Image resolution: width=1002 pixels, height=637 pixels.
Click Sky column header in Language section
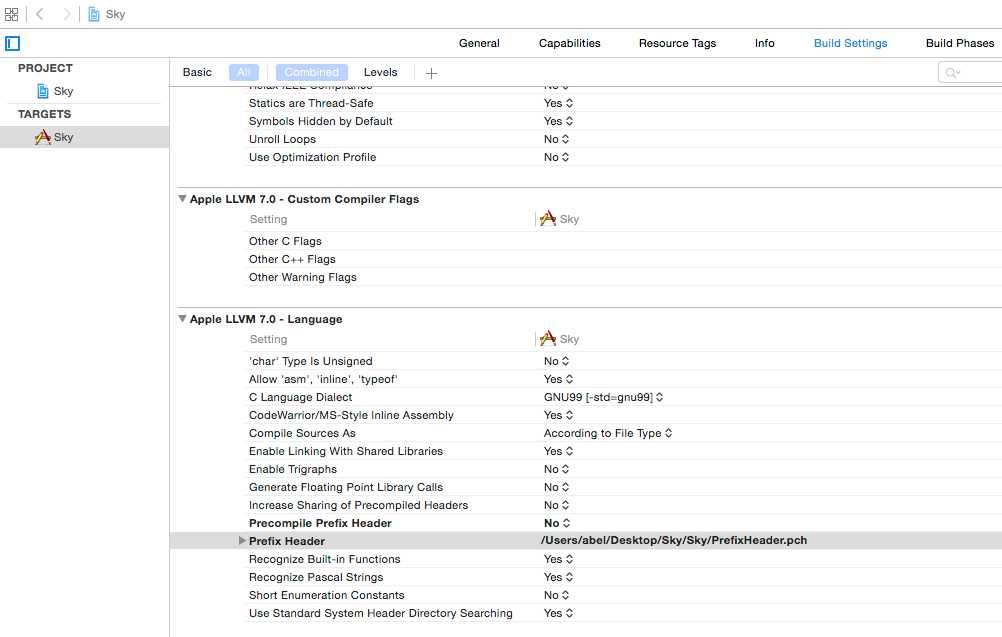click(559, 339)
